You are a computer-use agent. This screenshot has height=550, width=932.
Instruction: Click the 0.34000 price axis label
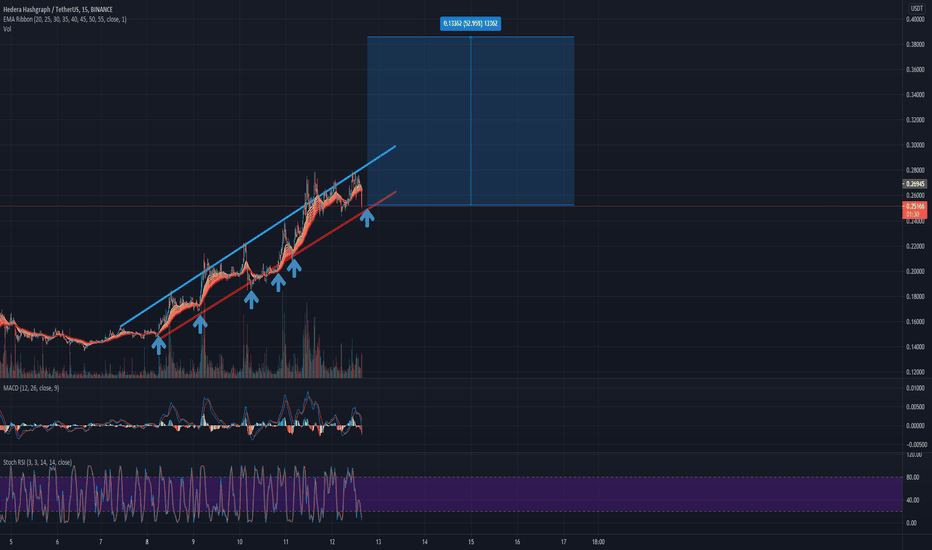(x=915, y=95)
